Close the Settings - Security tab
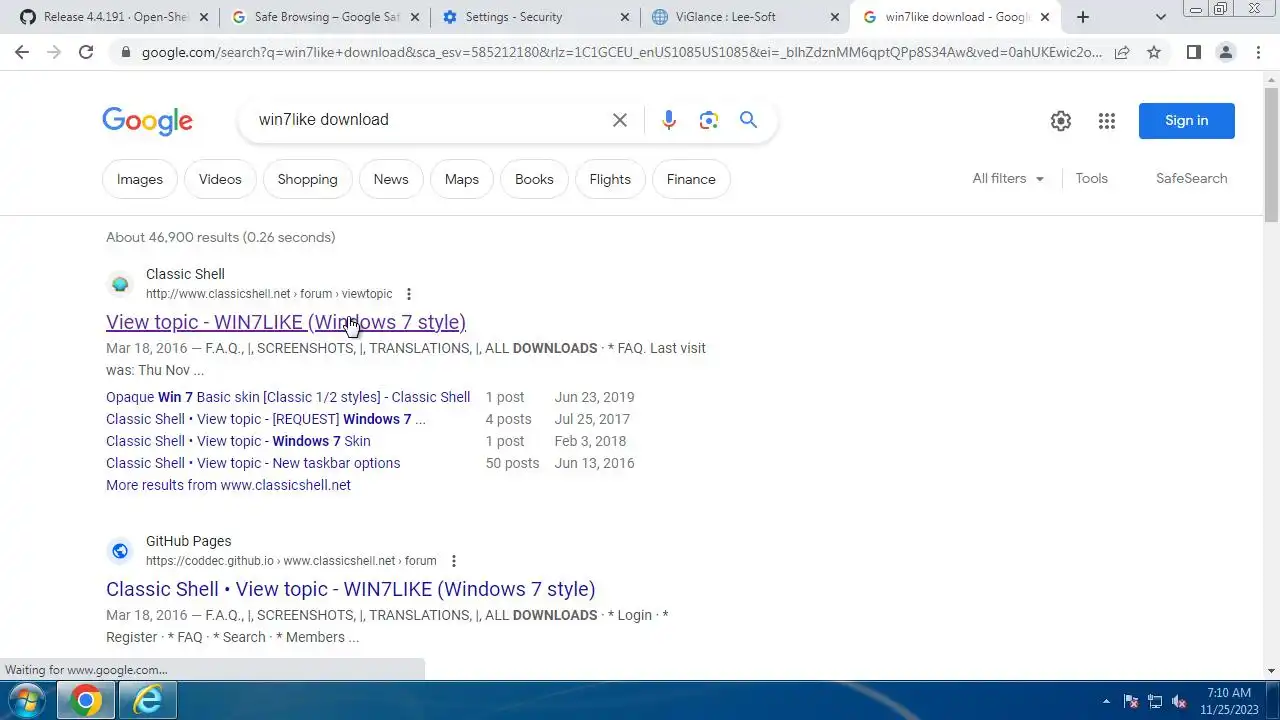1280x720 pixels. (625, 17)
